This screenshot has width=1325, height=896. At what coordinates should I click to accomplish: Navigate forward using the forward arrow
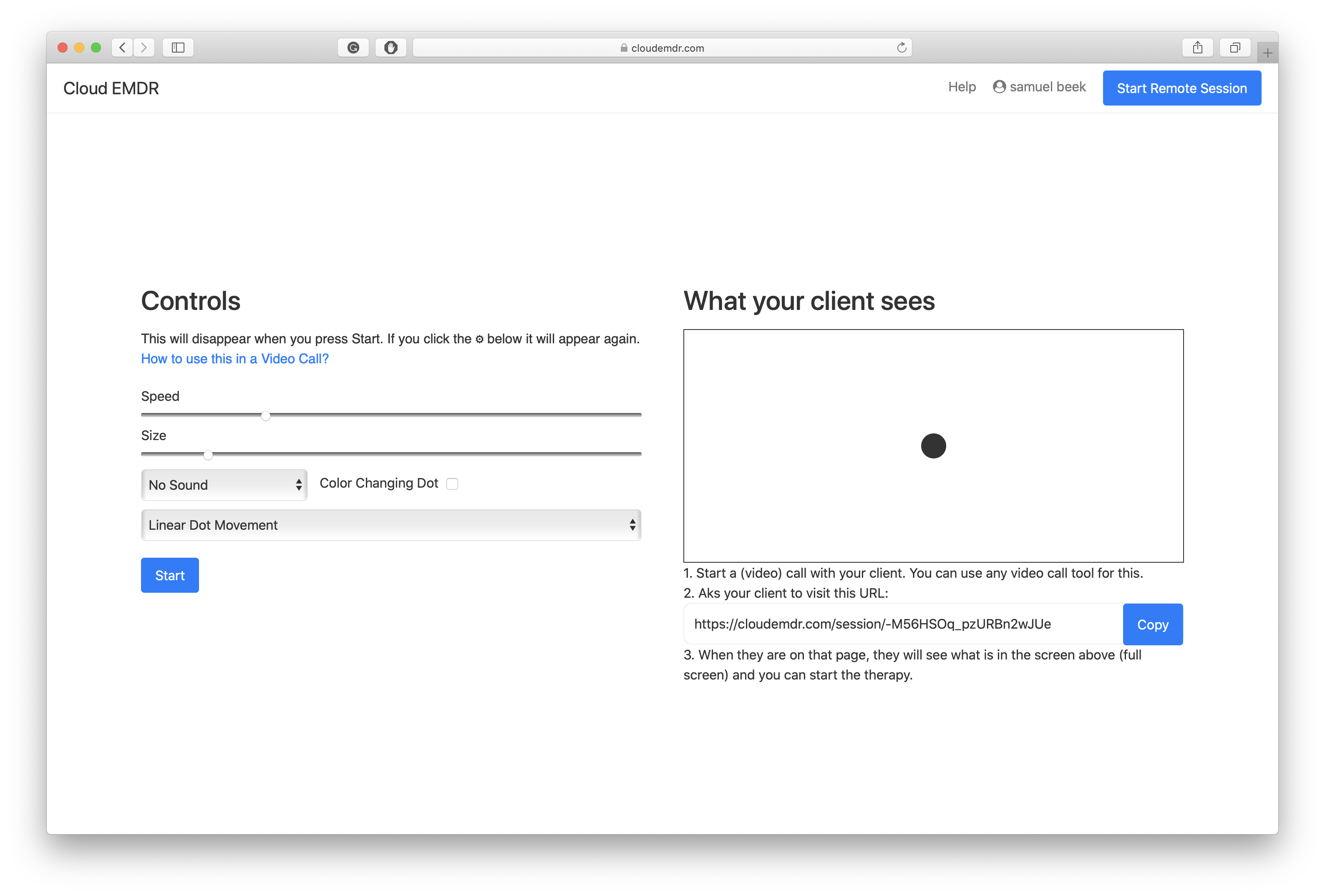click(144, 47)
